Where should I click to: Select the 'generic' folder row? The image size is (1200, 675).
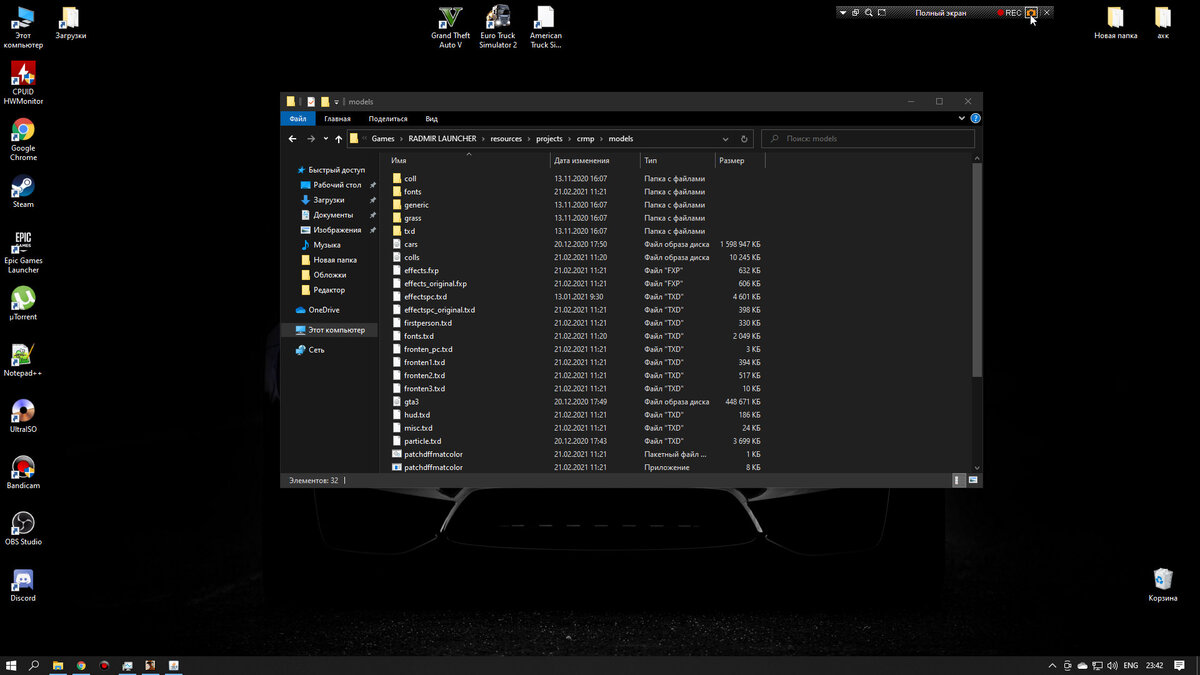coord(577,205)
